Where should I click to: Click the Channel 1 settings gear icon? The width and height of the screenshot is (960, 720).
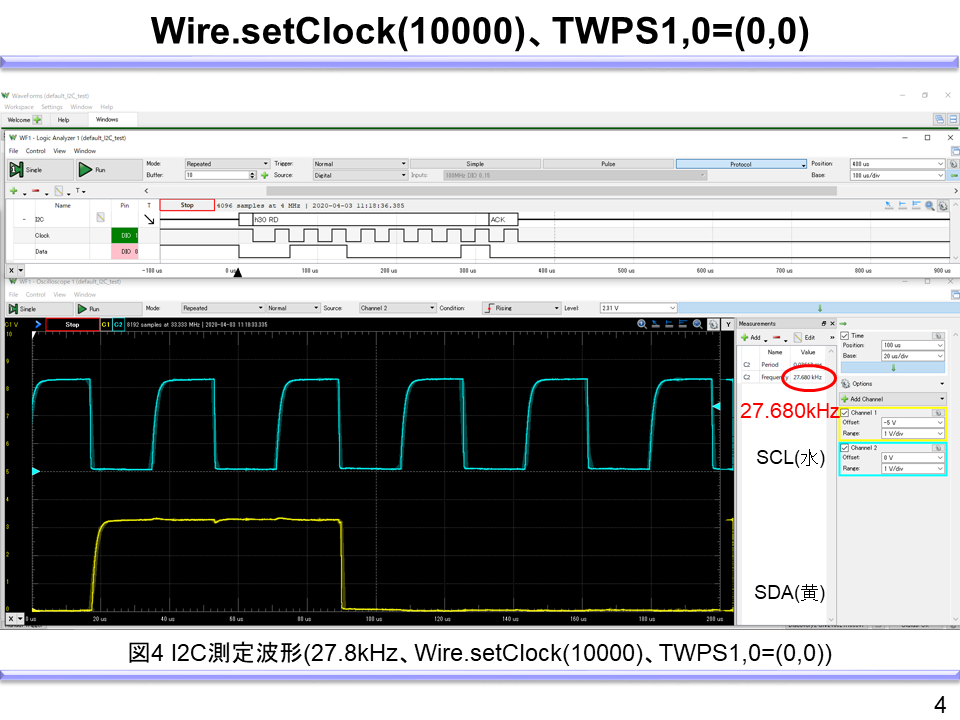pos(937,412)
